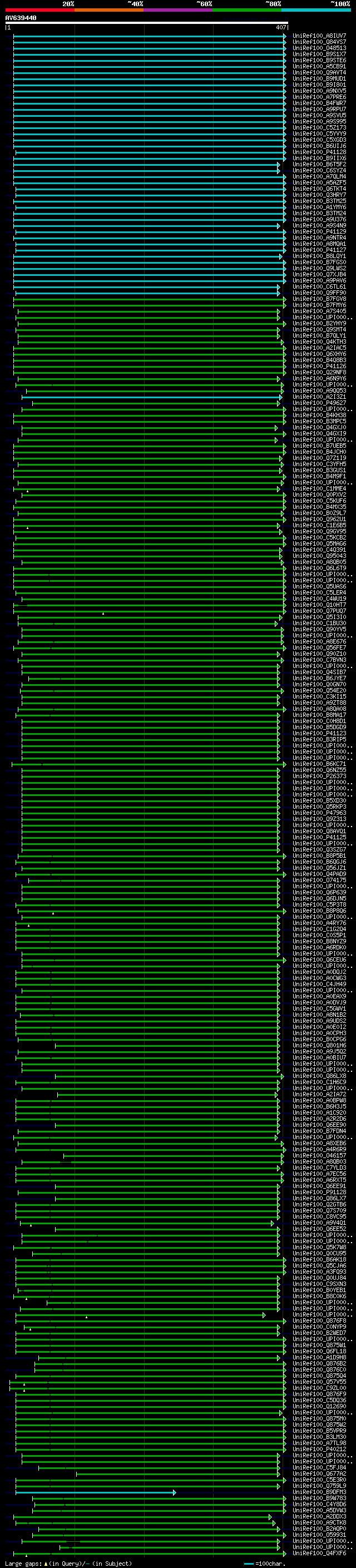This screenshot has height=1568, width=356.
Task: Click the ~100% legend label
Action: coord(342,4)
